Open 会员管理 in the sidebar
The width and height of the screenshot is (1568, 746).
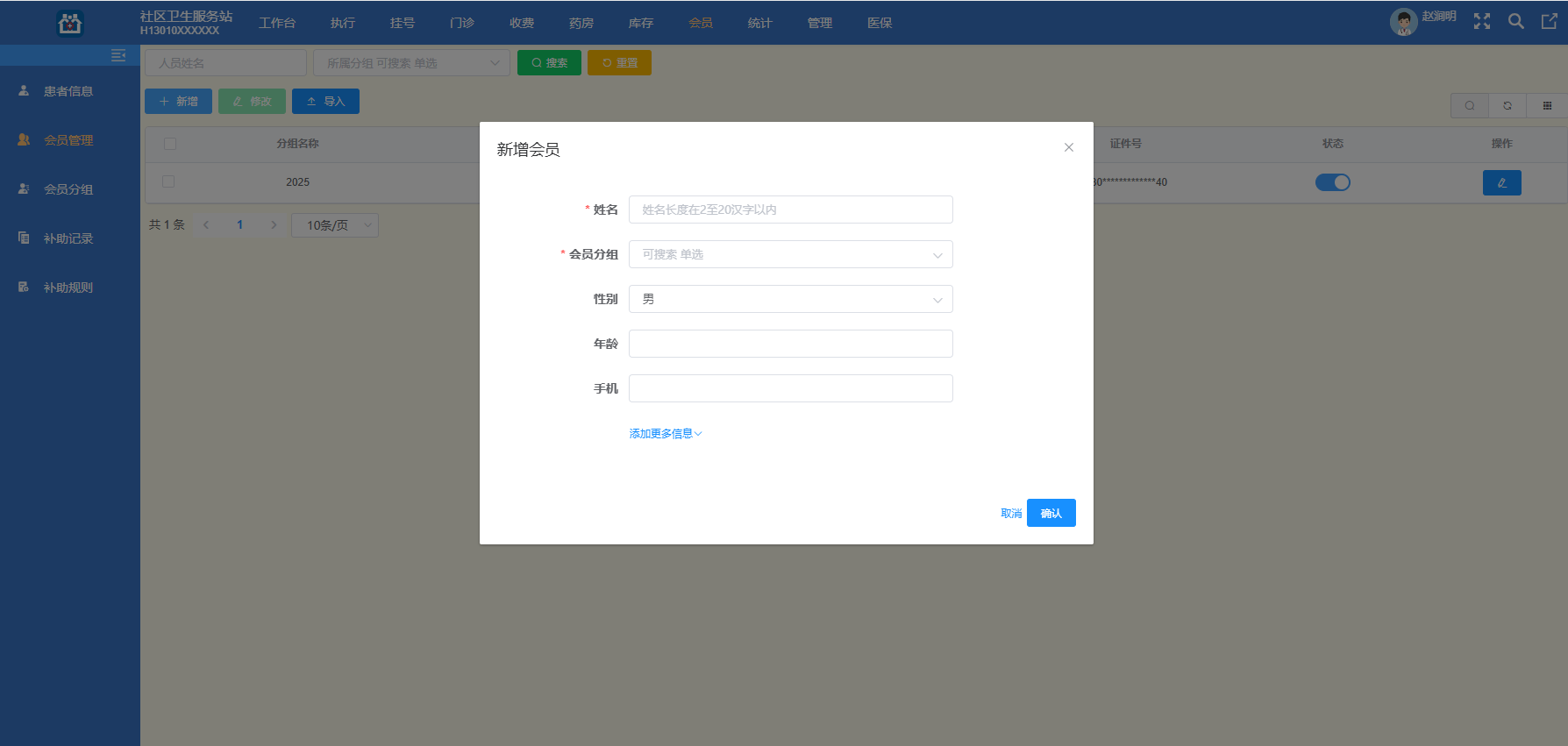pyautogui.click(x=70, y=140)
